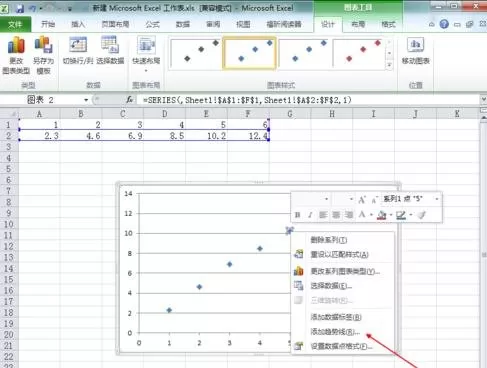Open the shape fill dropdown arrow
Image resolution: width=487 pixels, height=368 pixels.
coord(391,215)
